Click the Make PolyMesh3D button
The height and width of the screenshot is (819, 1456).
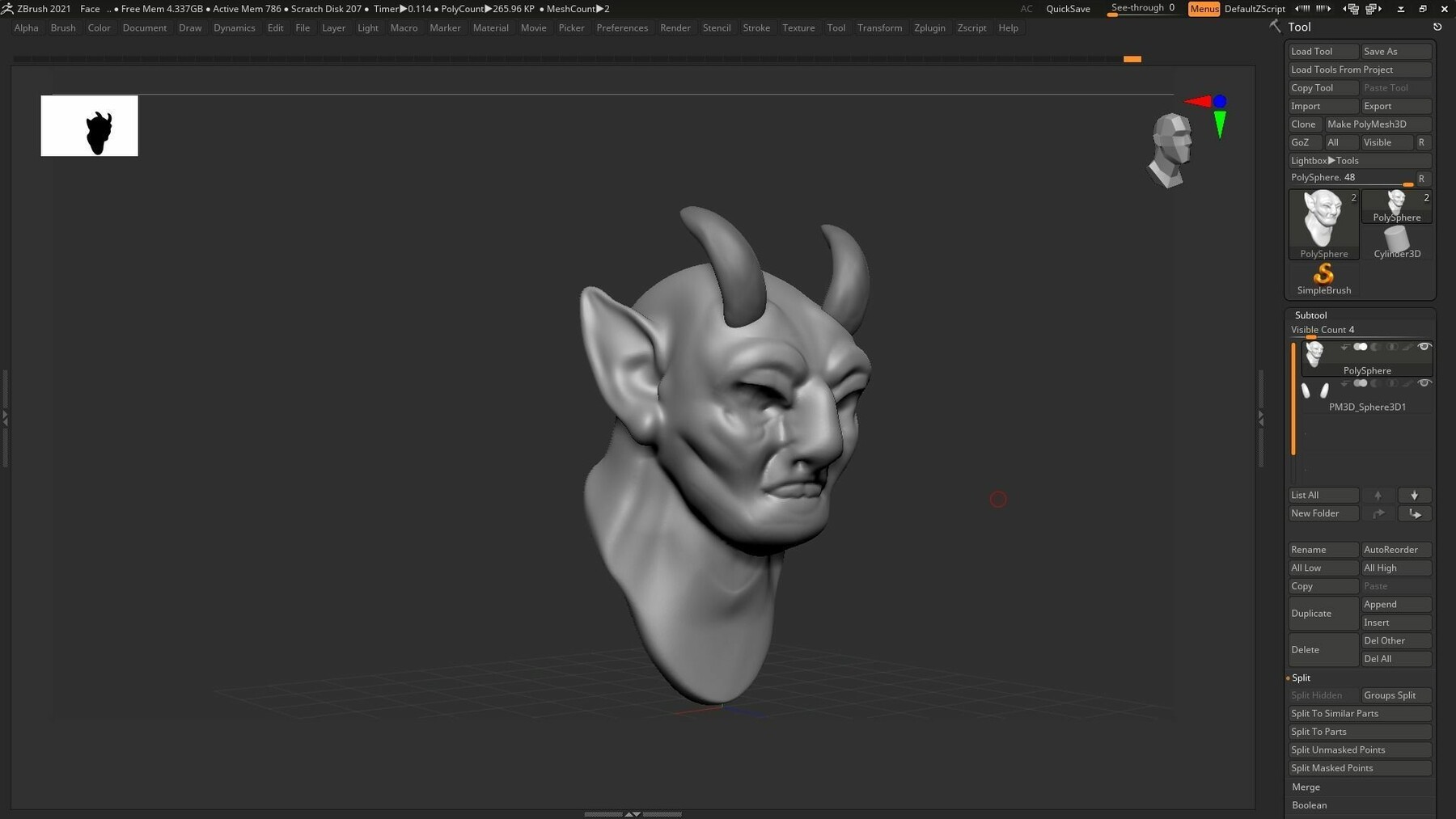coord(1378,124)
